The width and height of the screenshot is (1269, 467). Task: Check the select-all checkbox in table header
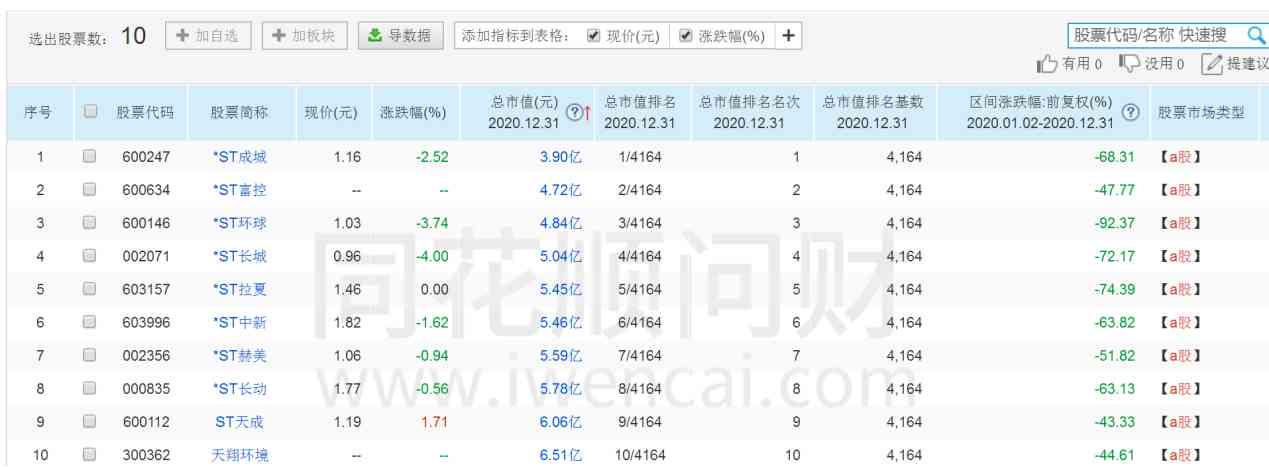tap(89, 112)
